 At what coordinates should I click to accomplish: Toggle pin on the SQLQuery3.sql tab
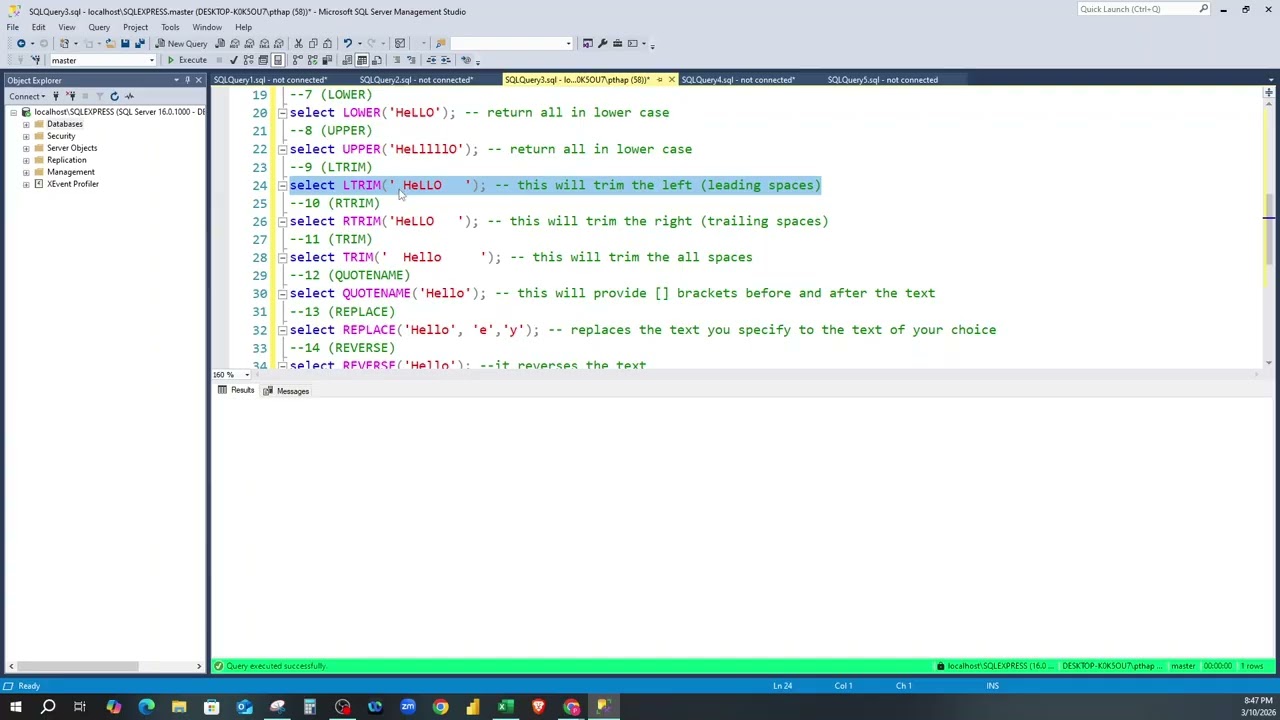pos(659,80)
